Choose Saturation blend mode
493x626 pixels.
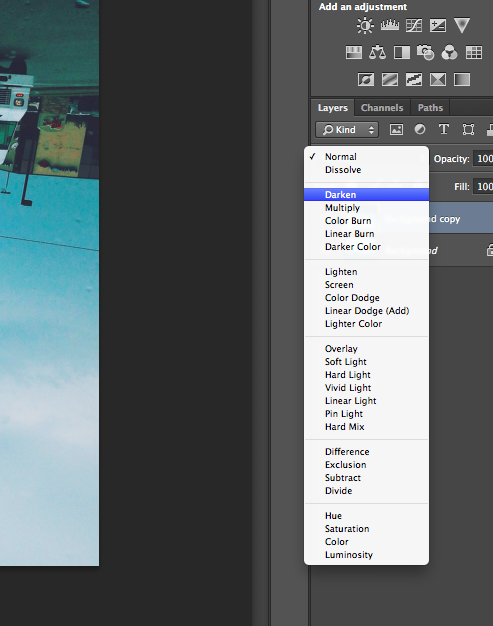[x=366, y=529]
